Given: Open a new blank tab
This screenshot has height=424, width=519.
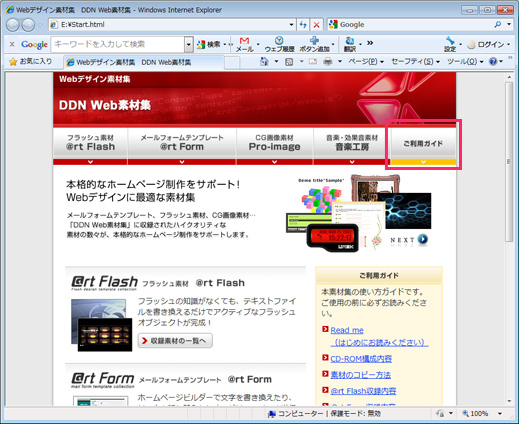Looking at the screenshot, I should click(232, 63).
